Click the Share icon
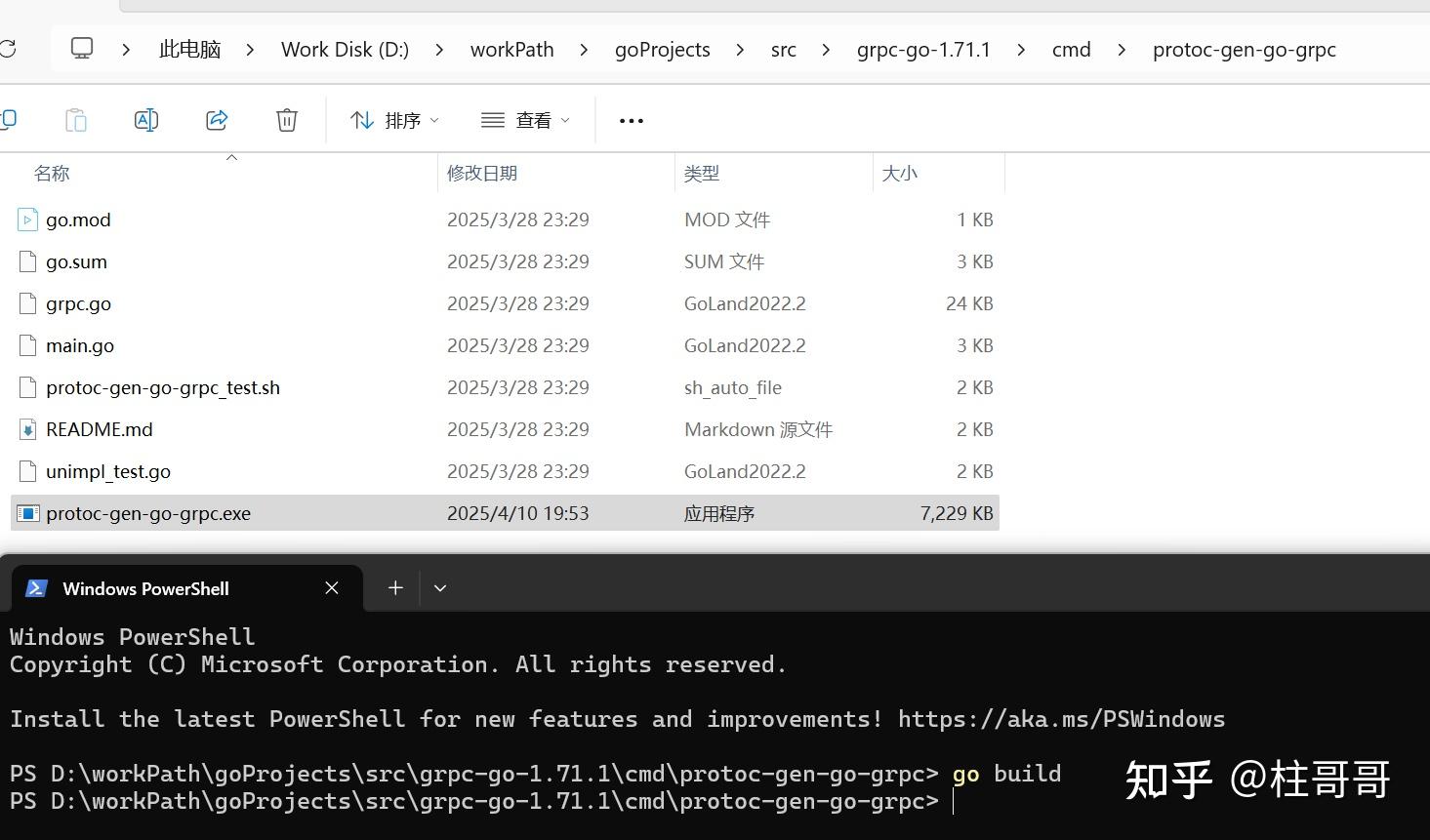The width and height of the screenshot is (1430, 840). (x=216, y=119)
